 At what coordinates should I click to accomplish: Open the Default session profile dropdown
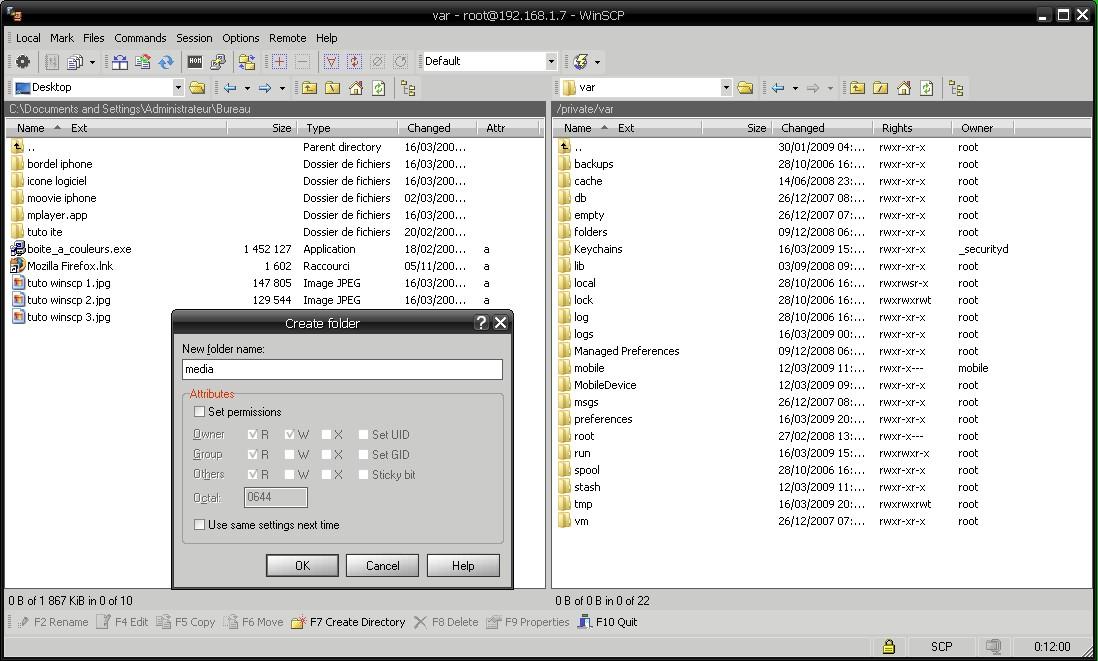point(552,61)
